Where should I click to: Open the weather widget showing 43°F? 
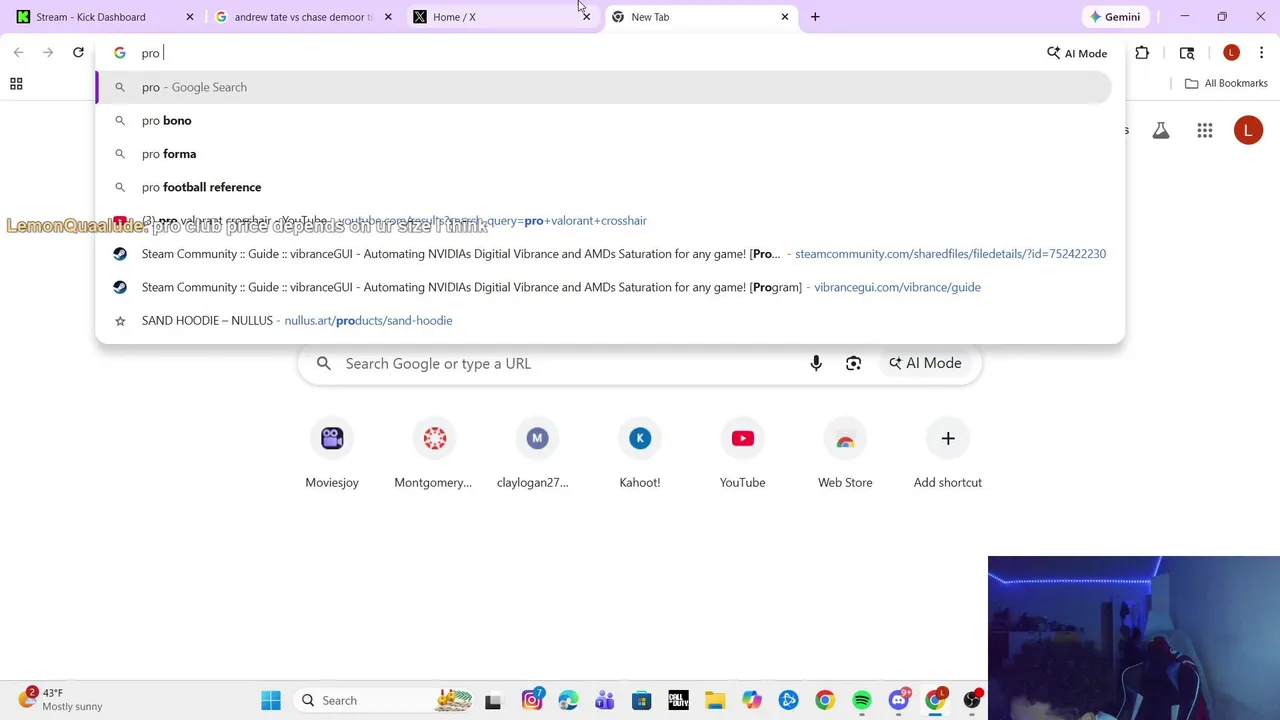pyautogui.click(x=62, y=699)
